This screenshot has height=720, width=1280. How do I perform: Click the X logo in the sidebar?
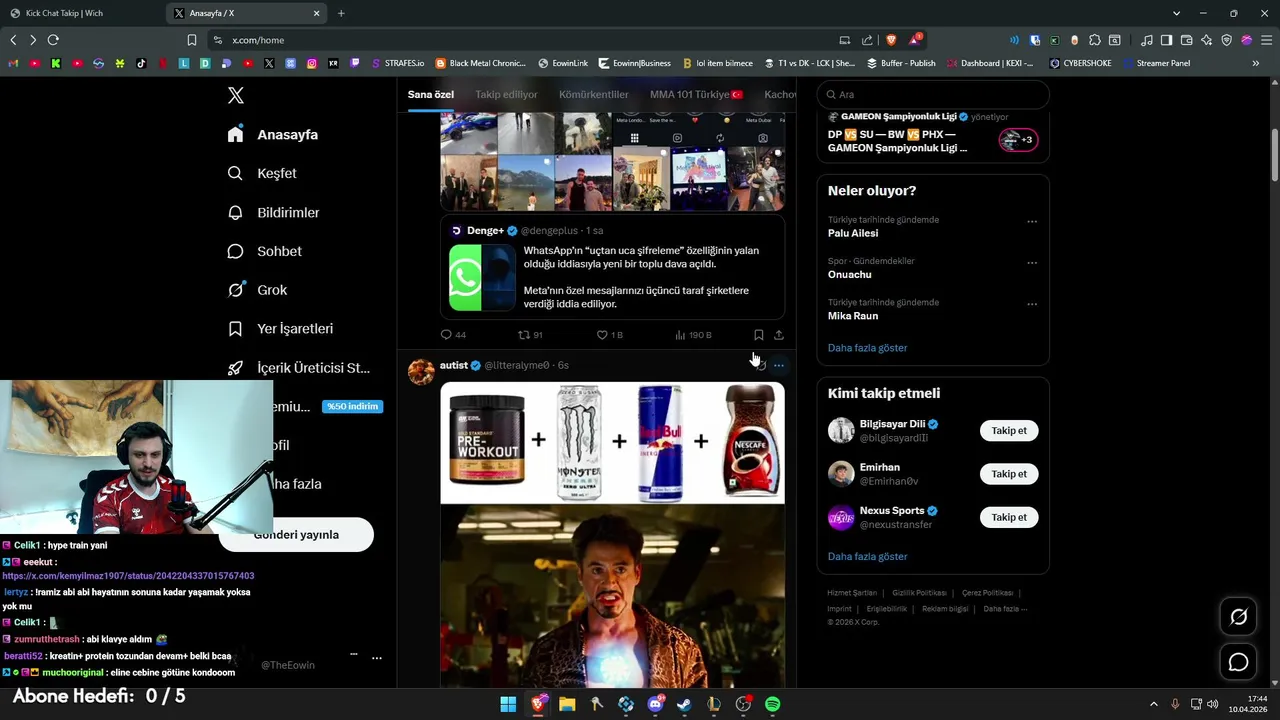coord(236,95)
